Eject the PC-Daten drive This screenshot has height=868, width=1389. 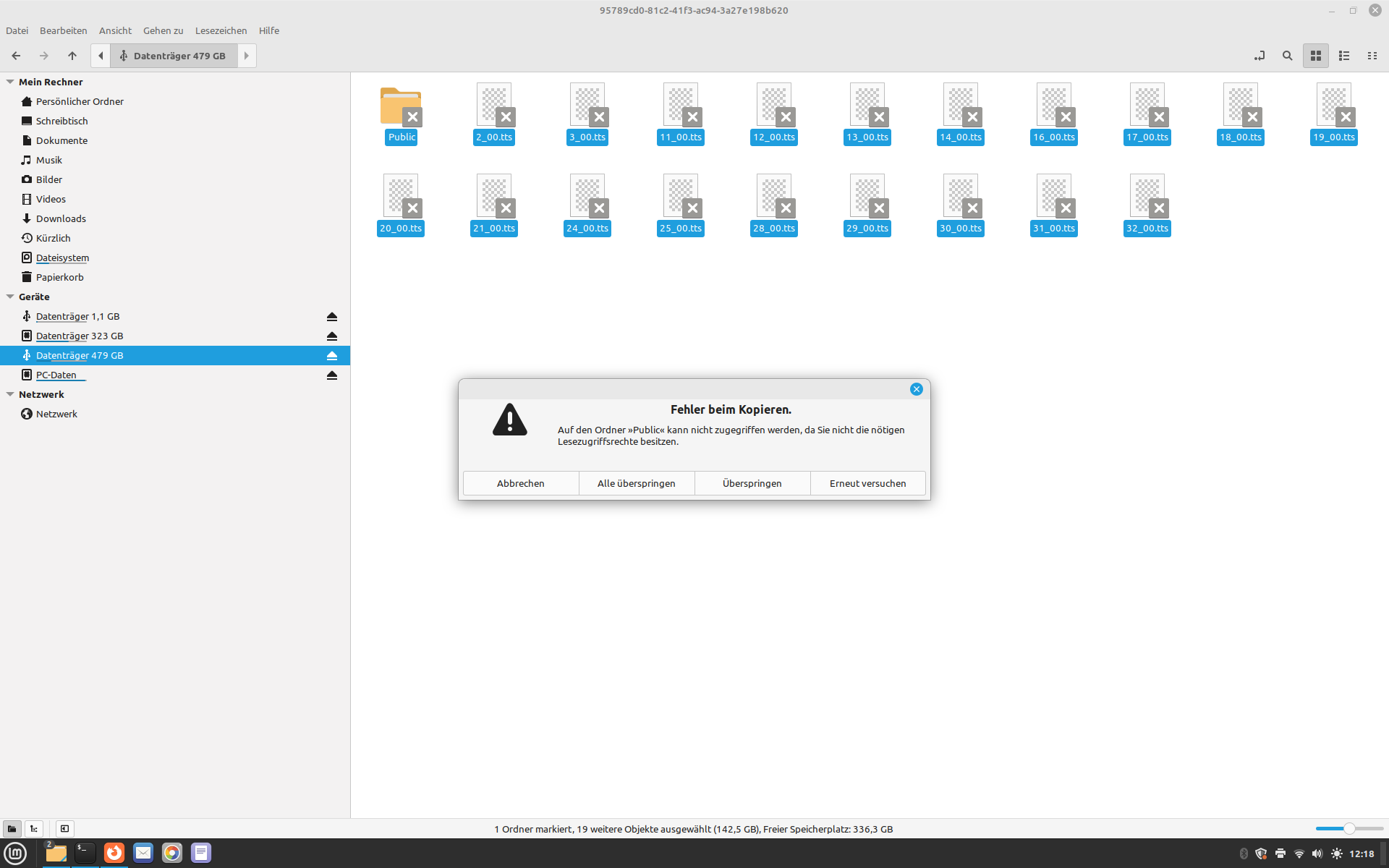(332, 375)
